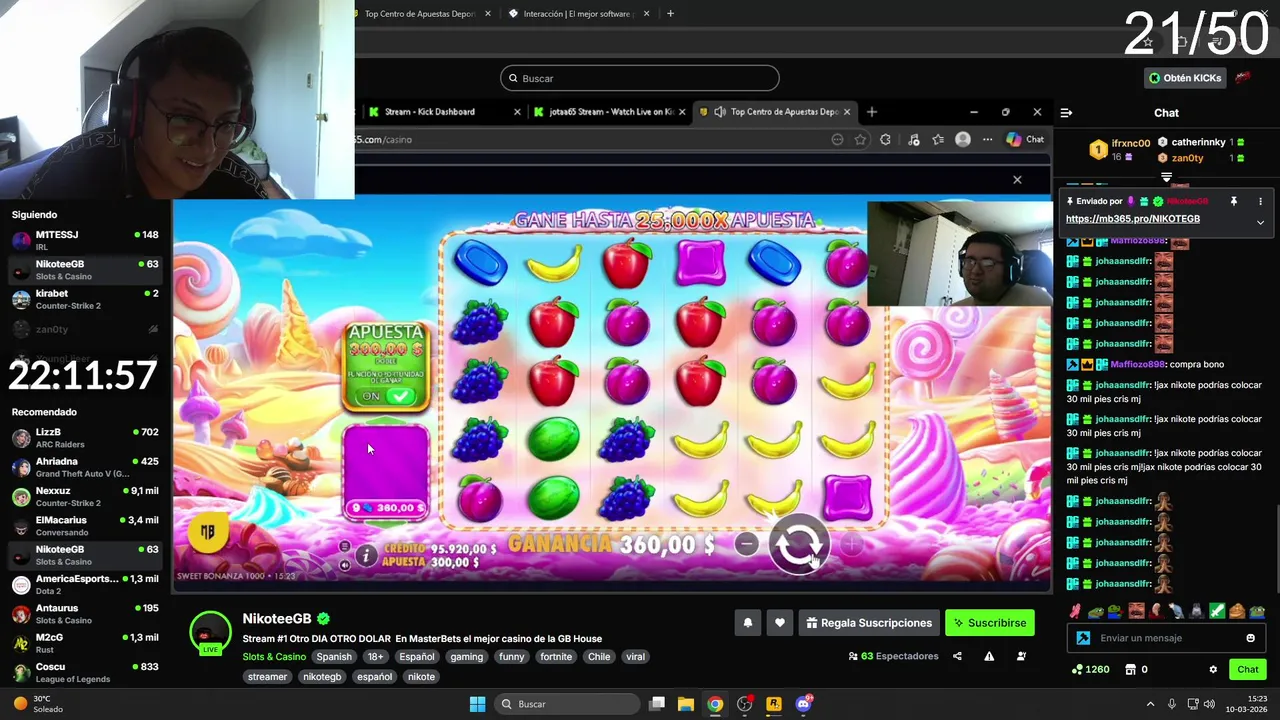The height and width of the screenshot is (720, 1280).
Task: Open the emoji picker in the message box
Action: (x=1250, y=638)
